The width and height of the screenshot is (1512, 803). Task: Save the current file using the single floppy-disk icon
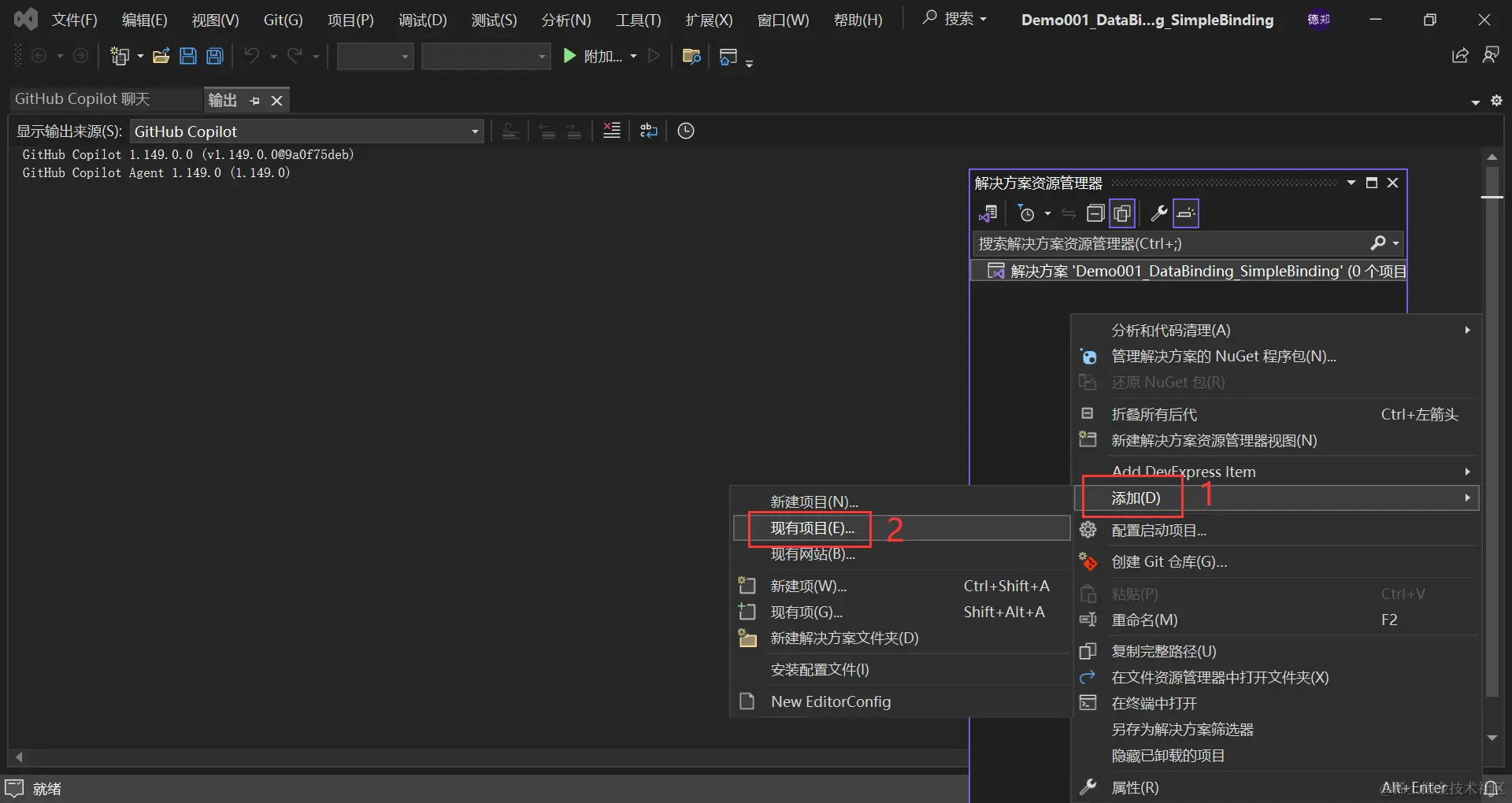click(188, 56)
